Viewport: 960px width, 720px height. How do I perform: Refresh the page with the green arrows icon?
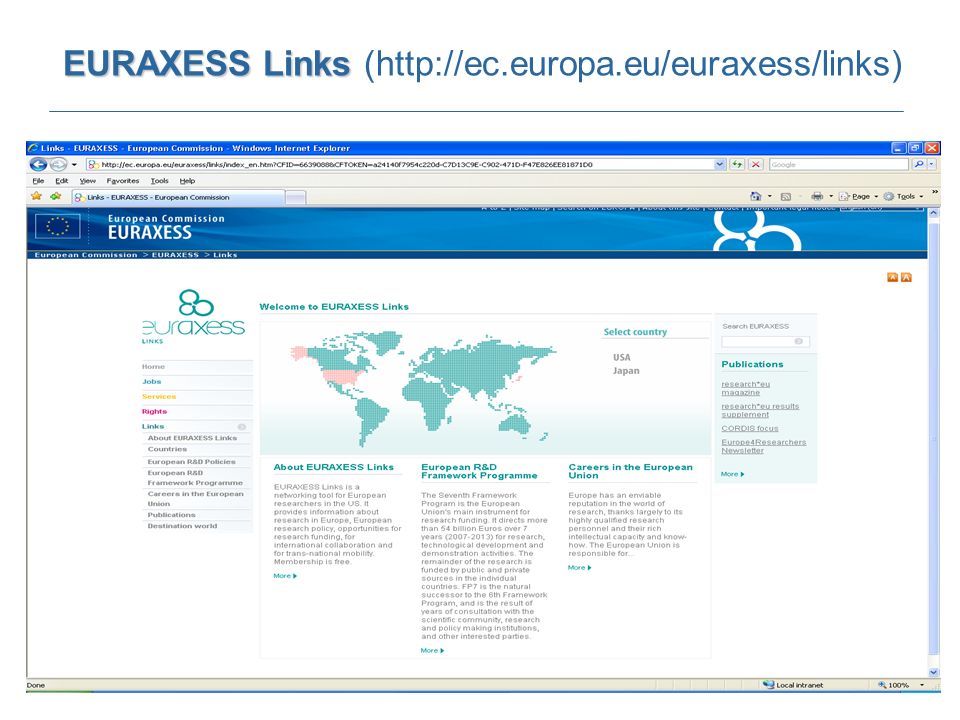coord(737,164)
